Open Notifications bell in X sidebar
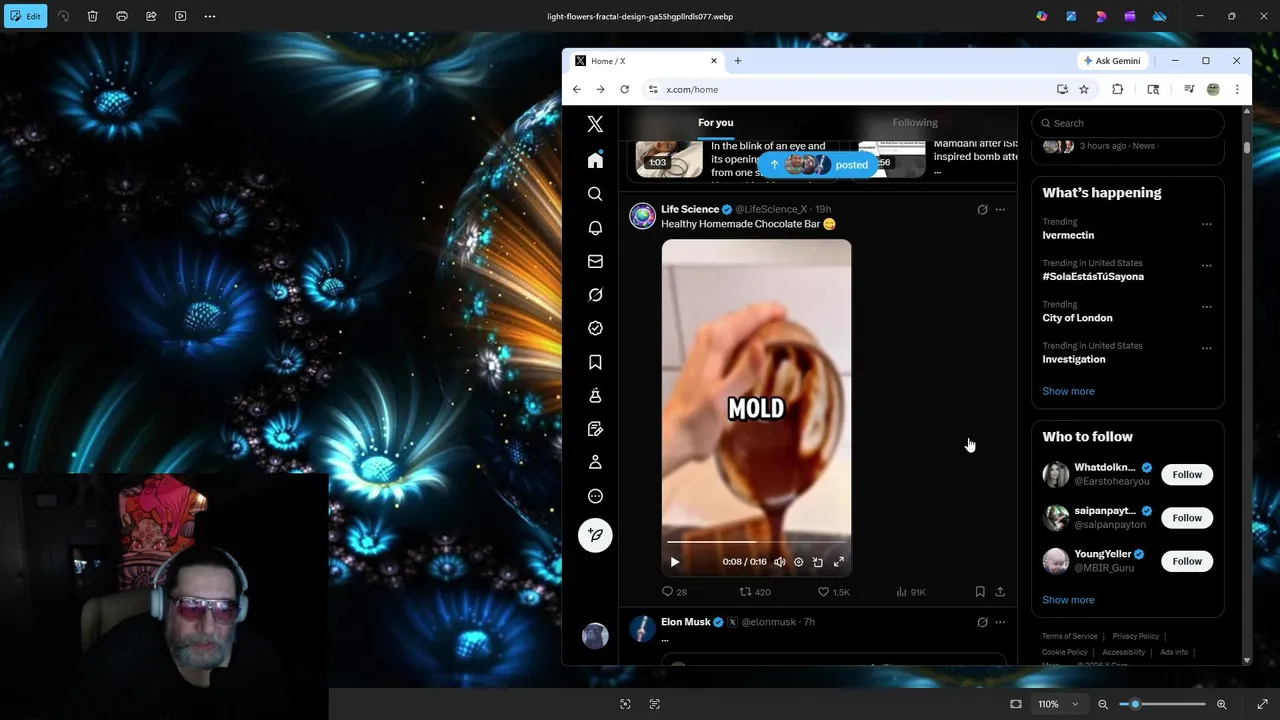The image size is (1280, 720). point(595,228)
